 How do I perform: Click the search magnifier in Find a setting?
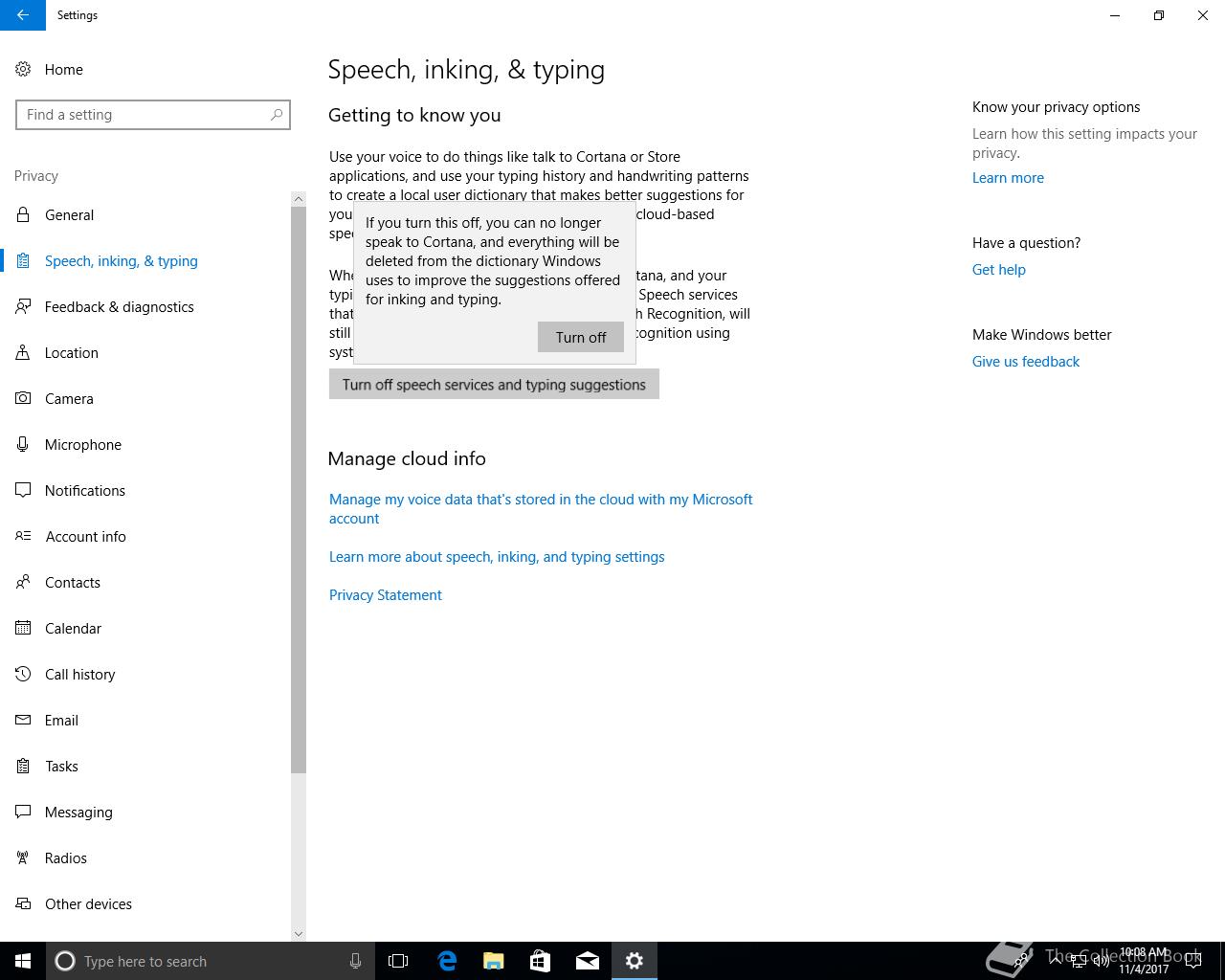point(277,115)
